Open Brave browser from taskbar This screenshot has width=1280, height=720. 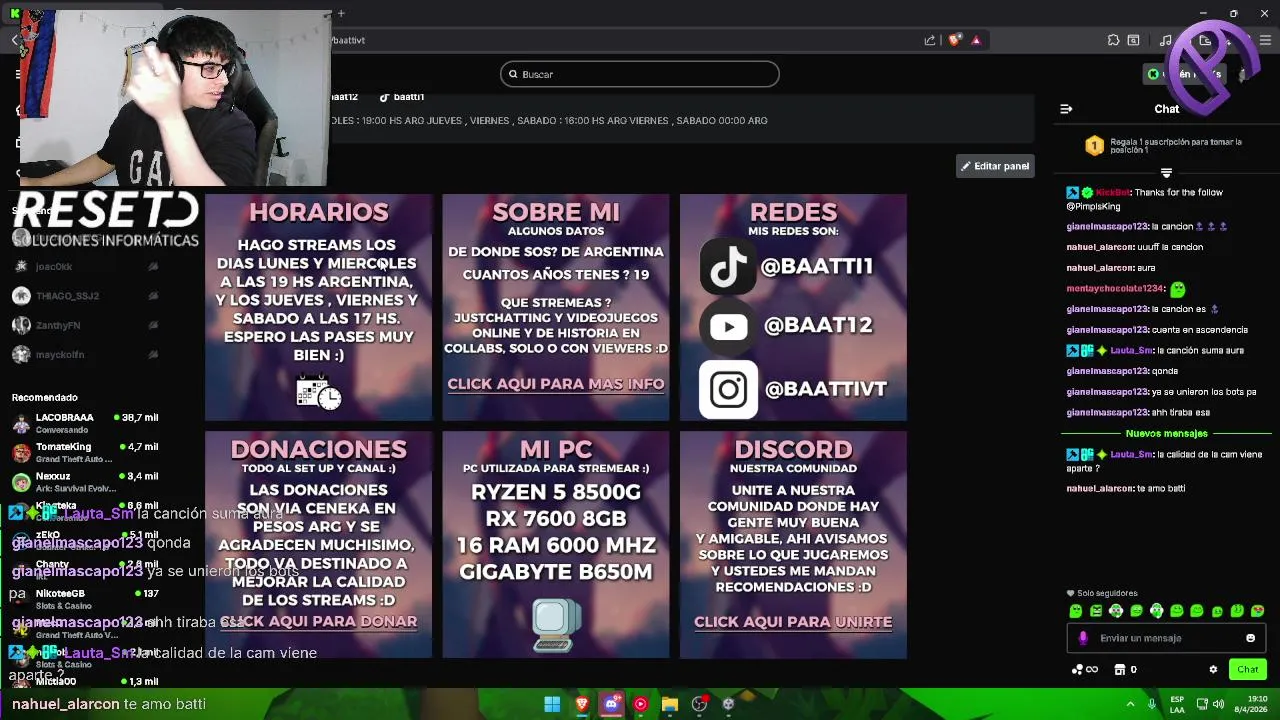[x=582, y=704]
